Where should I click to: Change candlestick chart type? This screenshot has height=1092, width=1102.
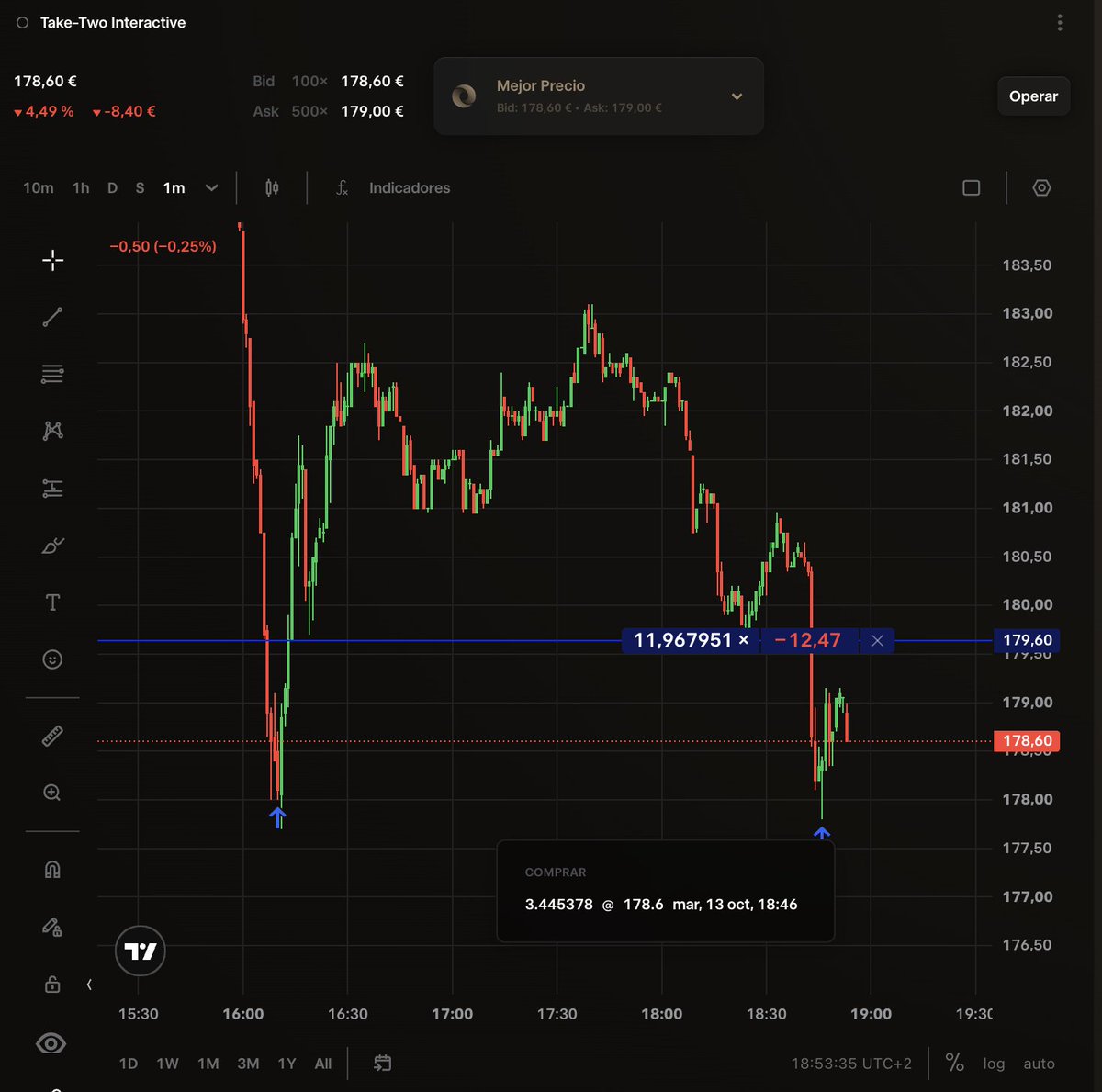(272, 187)
